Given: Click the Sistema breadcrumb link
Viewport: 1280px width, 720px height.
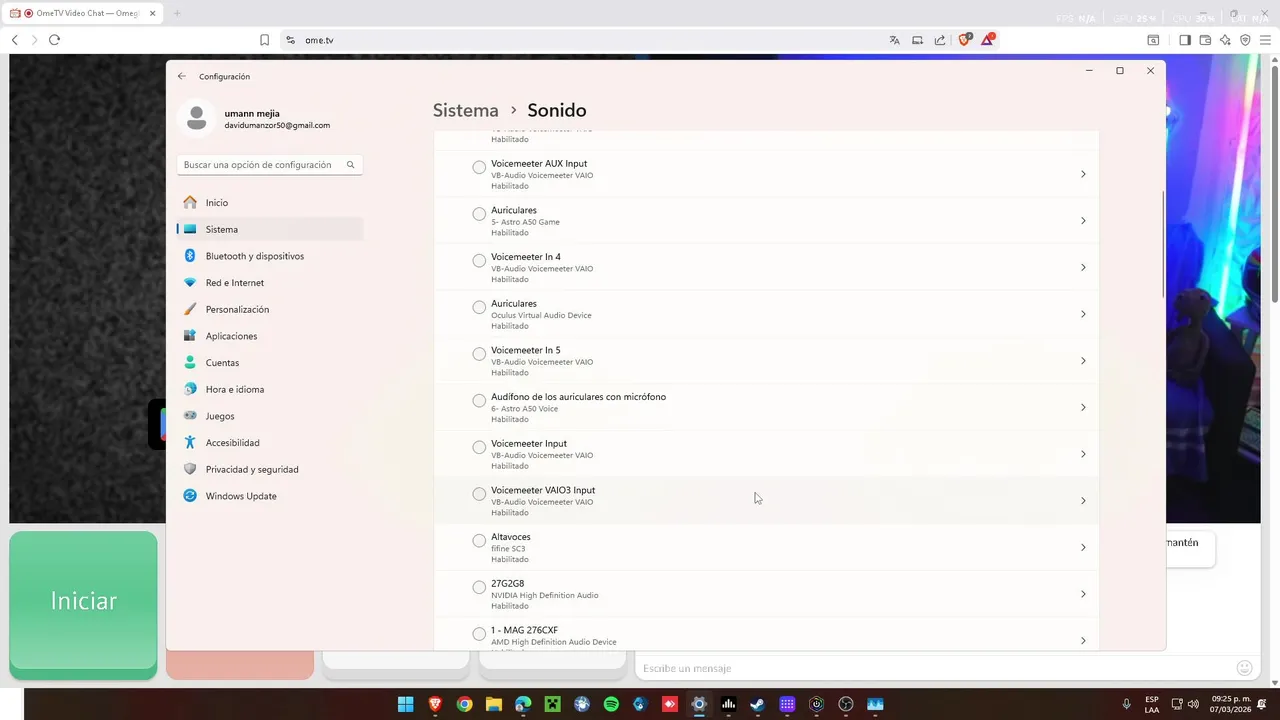Looking at the screenshot, I should click(x=465, y=110).
